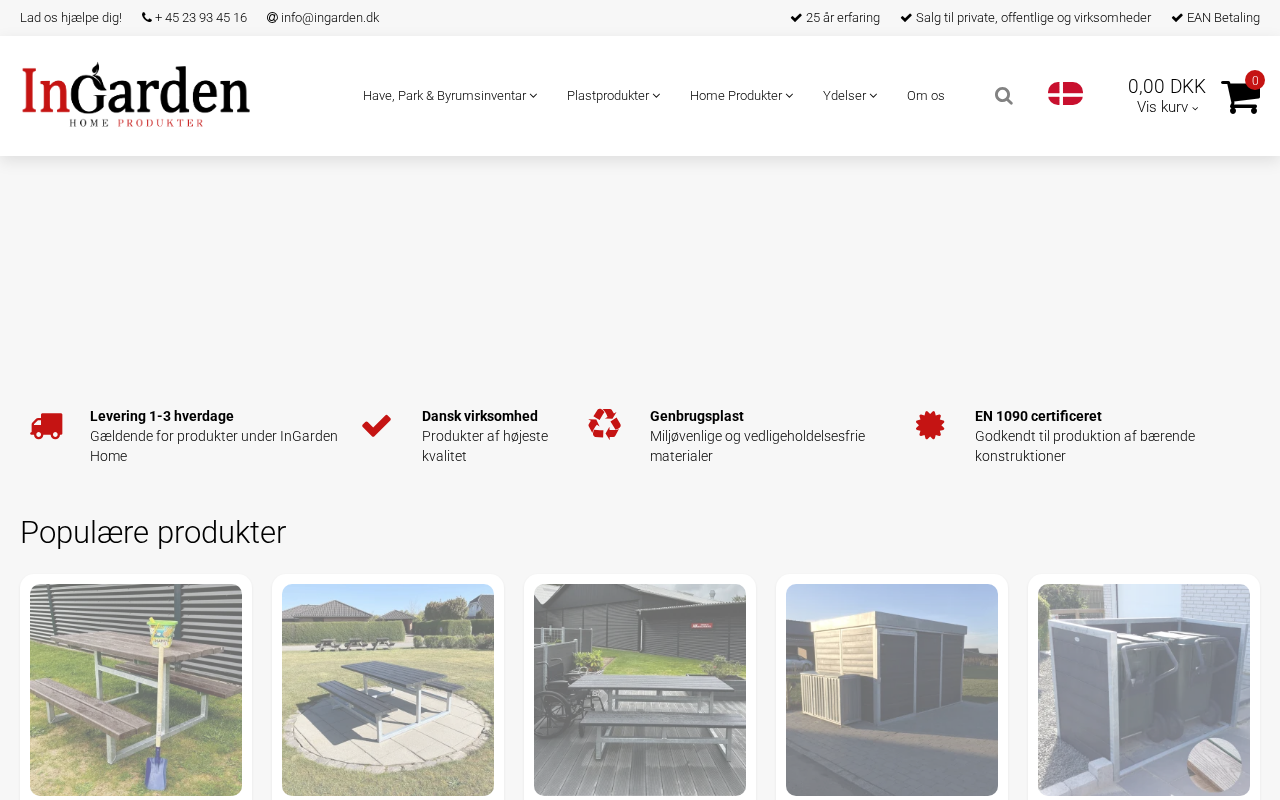
Task: Expand the Plastprodukter dropdown menu
Action: coord(613,96)
